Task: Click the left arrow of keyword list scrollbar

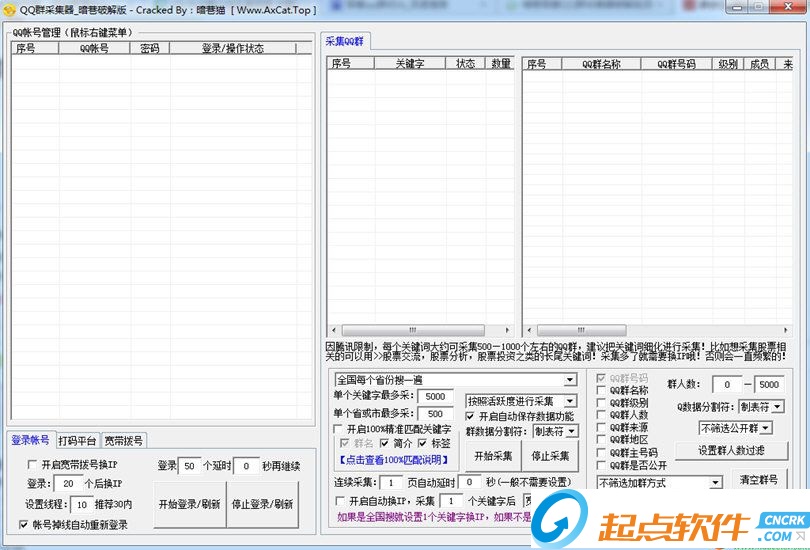Action: click(334, 329)
